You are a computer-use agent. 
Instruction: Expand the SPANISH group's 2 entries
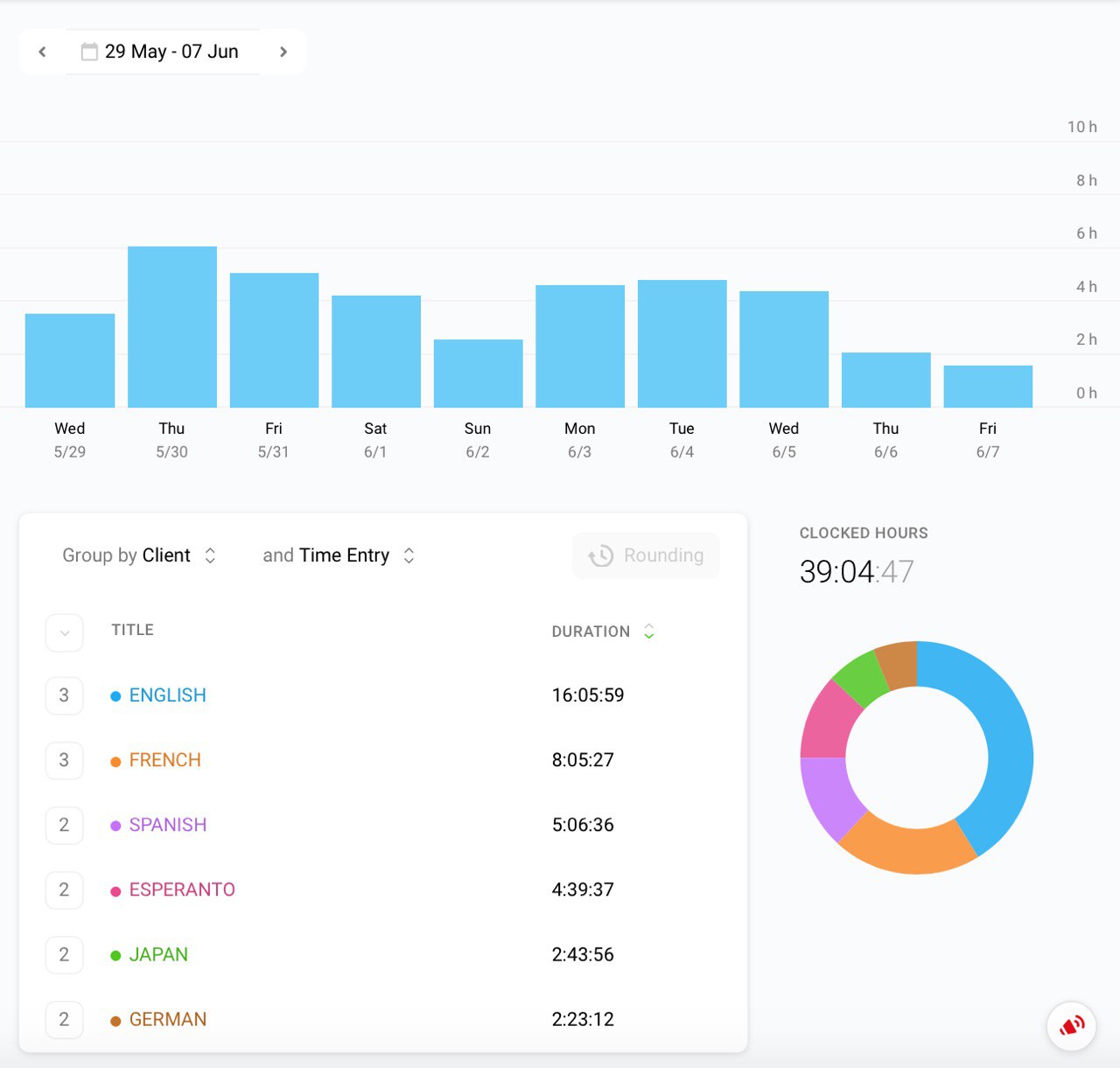64,825
